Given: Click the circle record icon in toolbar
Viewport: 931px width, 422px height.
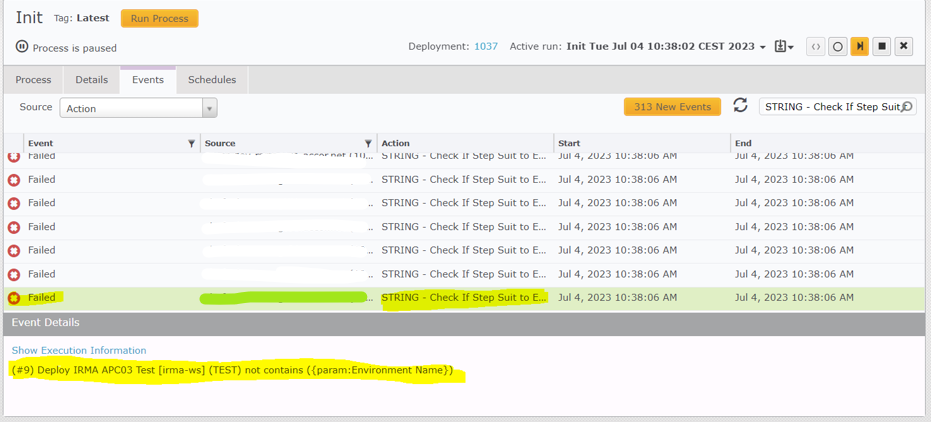Looking at the screenshot, I should (x=838, y=47).
